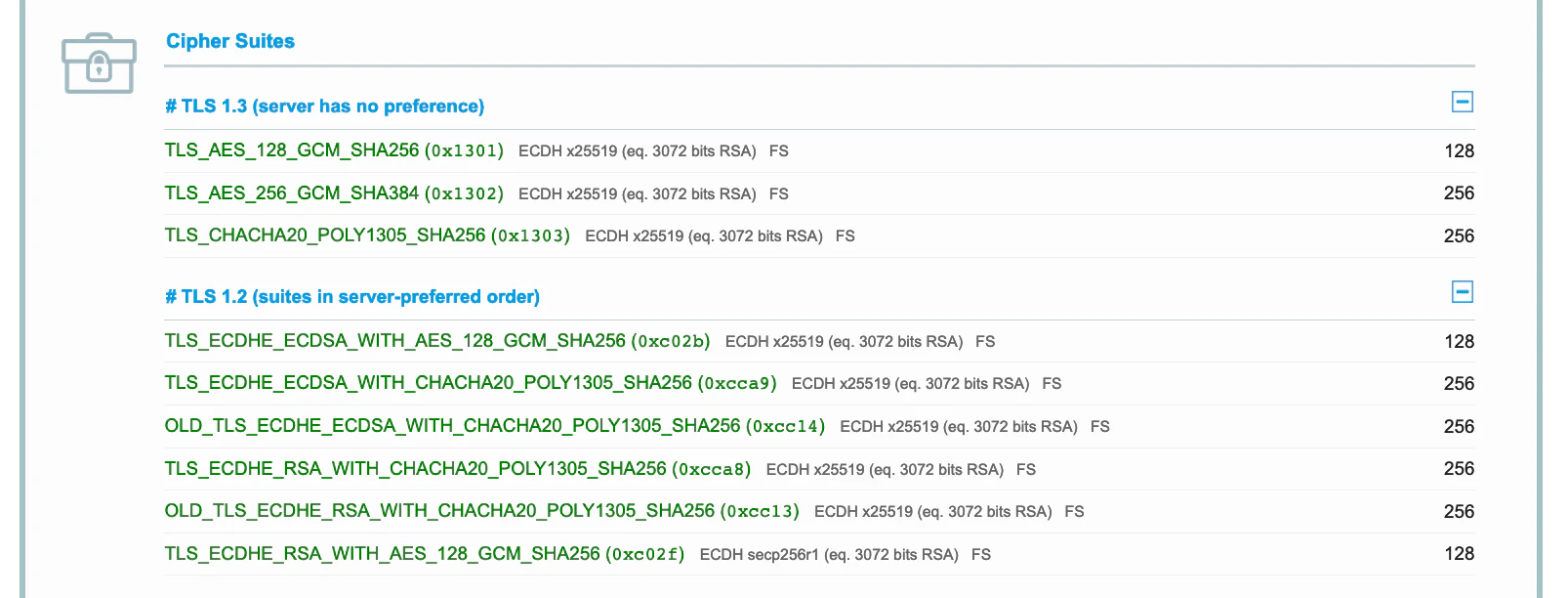
Task: Click ECDH x25519 details for suite 0x1303
Action: (704, 236)
